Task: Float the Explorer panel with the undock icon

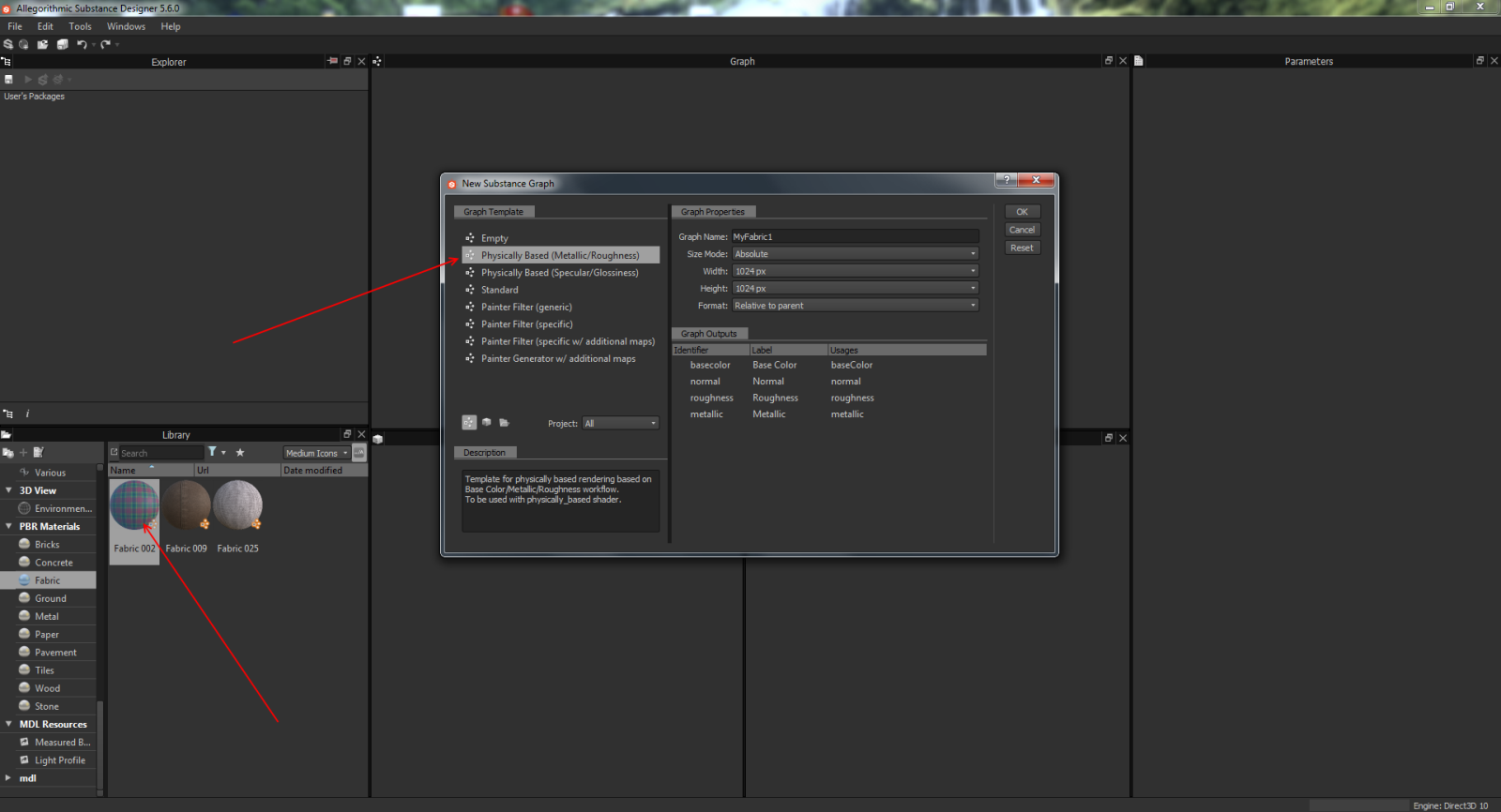Action: tap(347, 61)
